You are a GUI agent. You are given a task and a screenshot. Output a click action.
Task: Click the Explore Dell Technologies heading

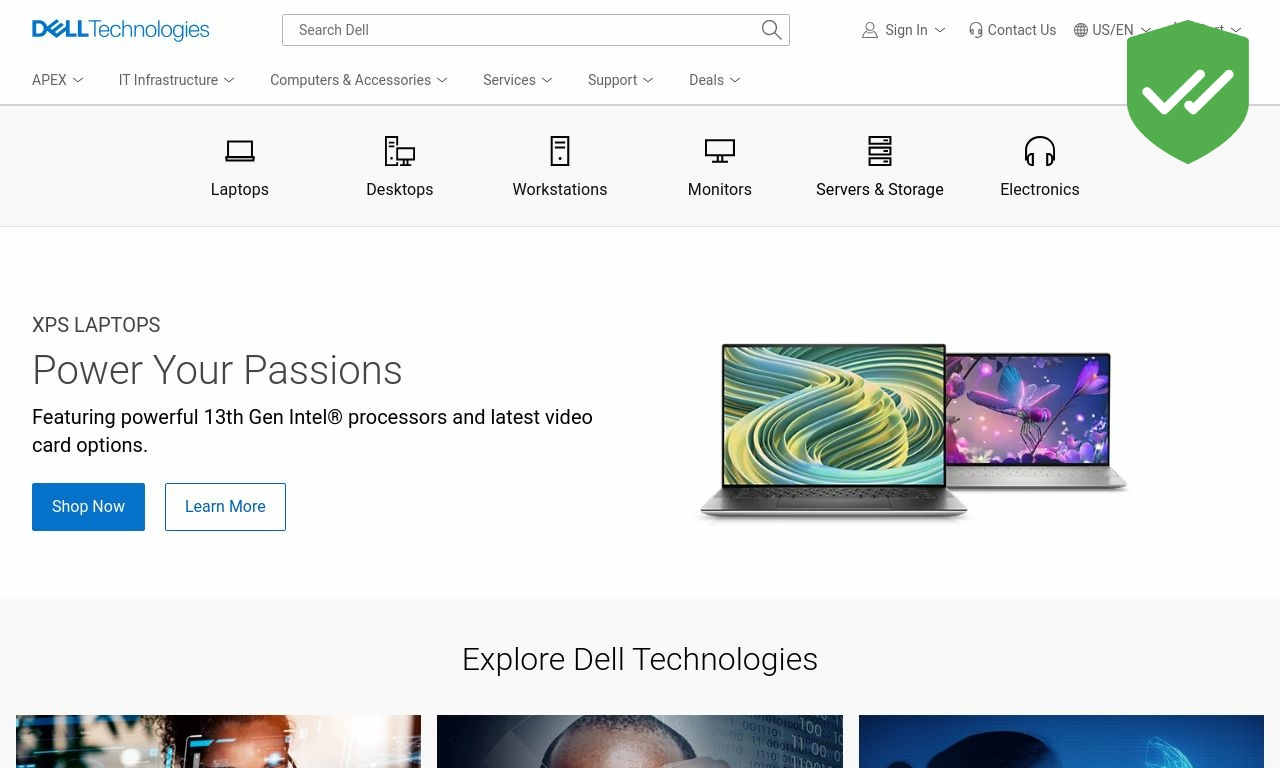click(x=640, y=659)
